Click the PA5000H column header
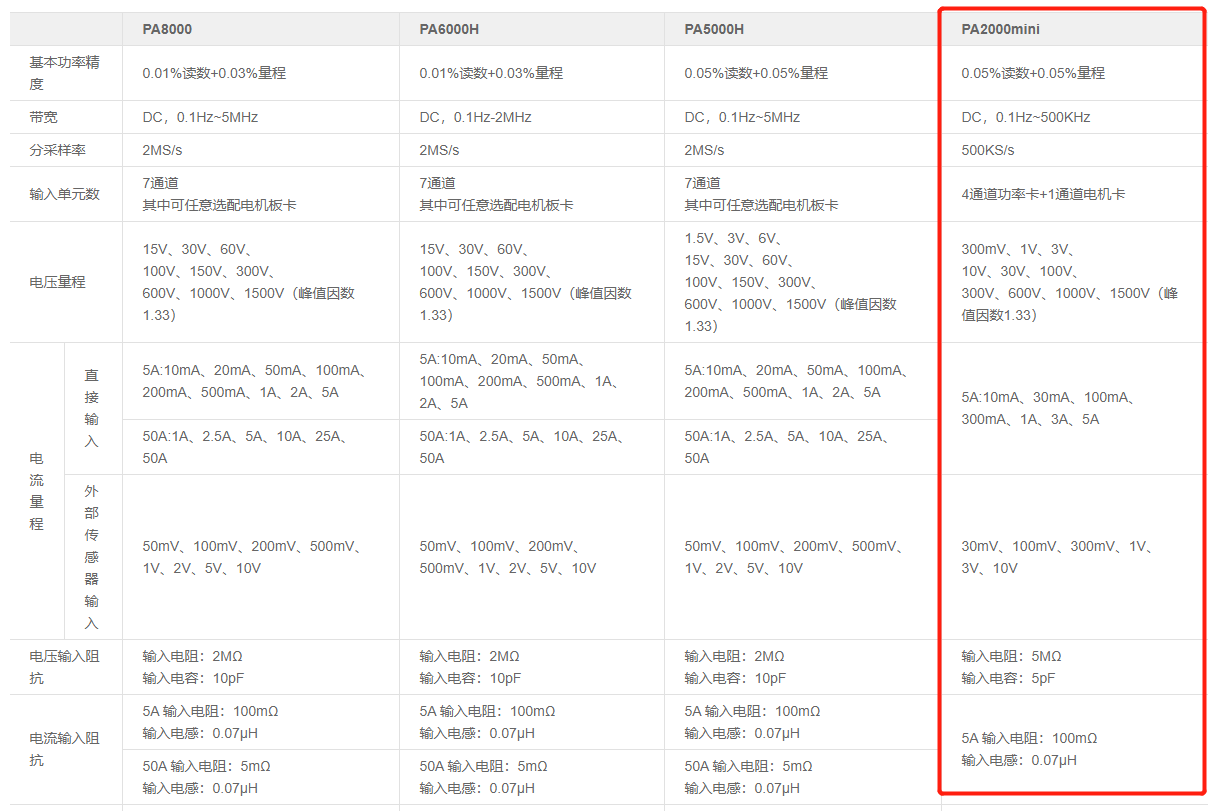 (x=714, y=29)
